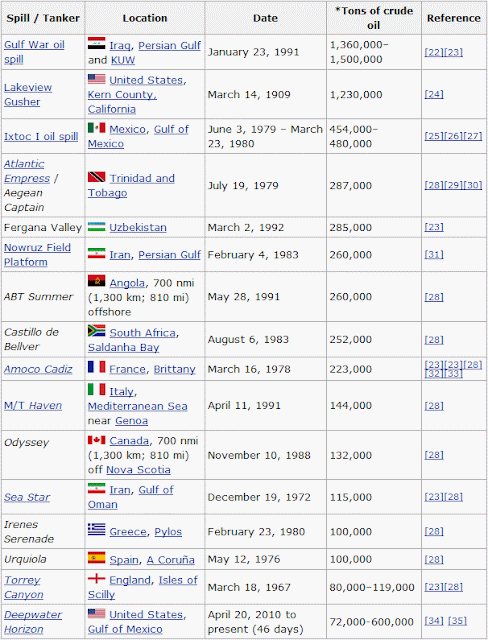The image size is (488, 640).
Task: Open reference [31] link
Action: [434, 254]
